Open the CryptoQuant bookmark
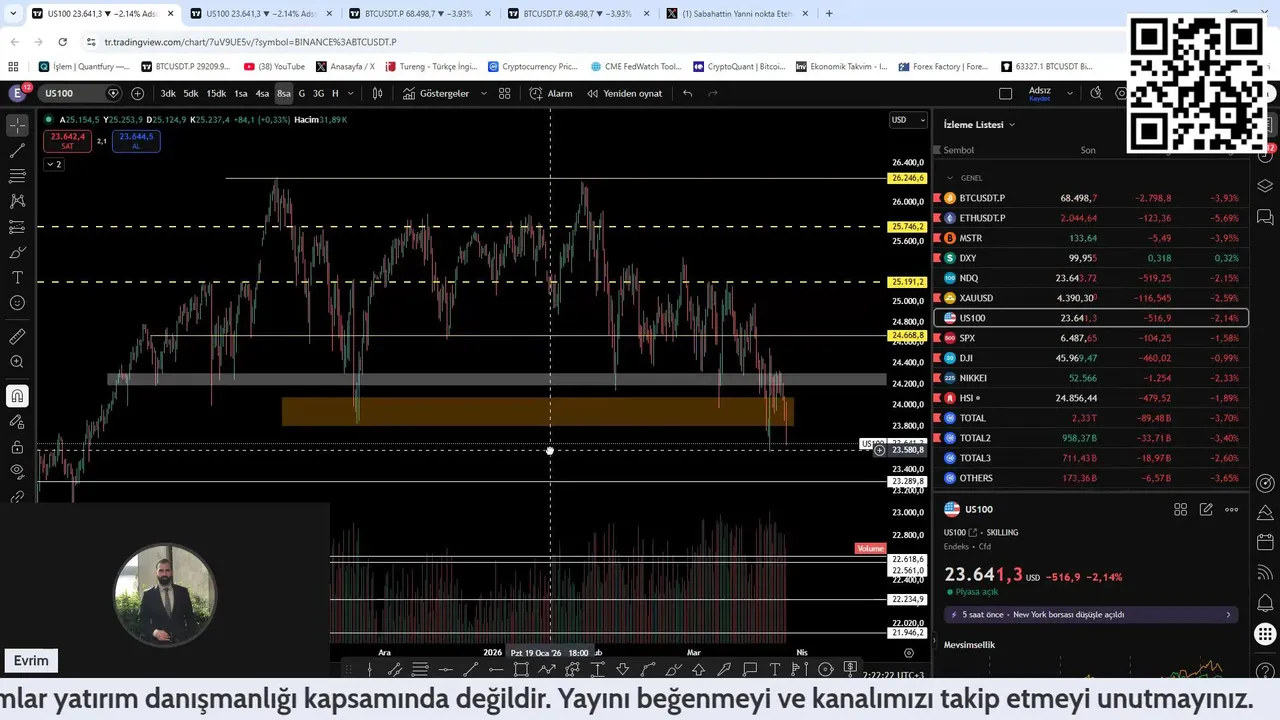 click(738, 66)
